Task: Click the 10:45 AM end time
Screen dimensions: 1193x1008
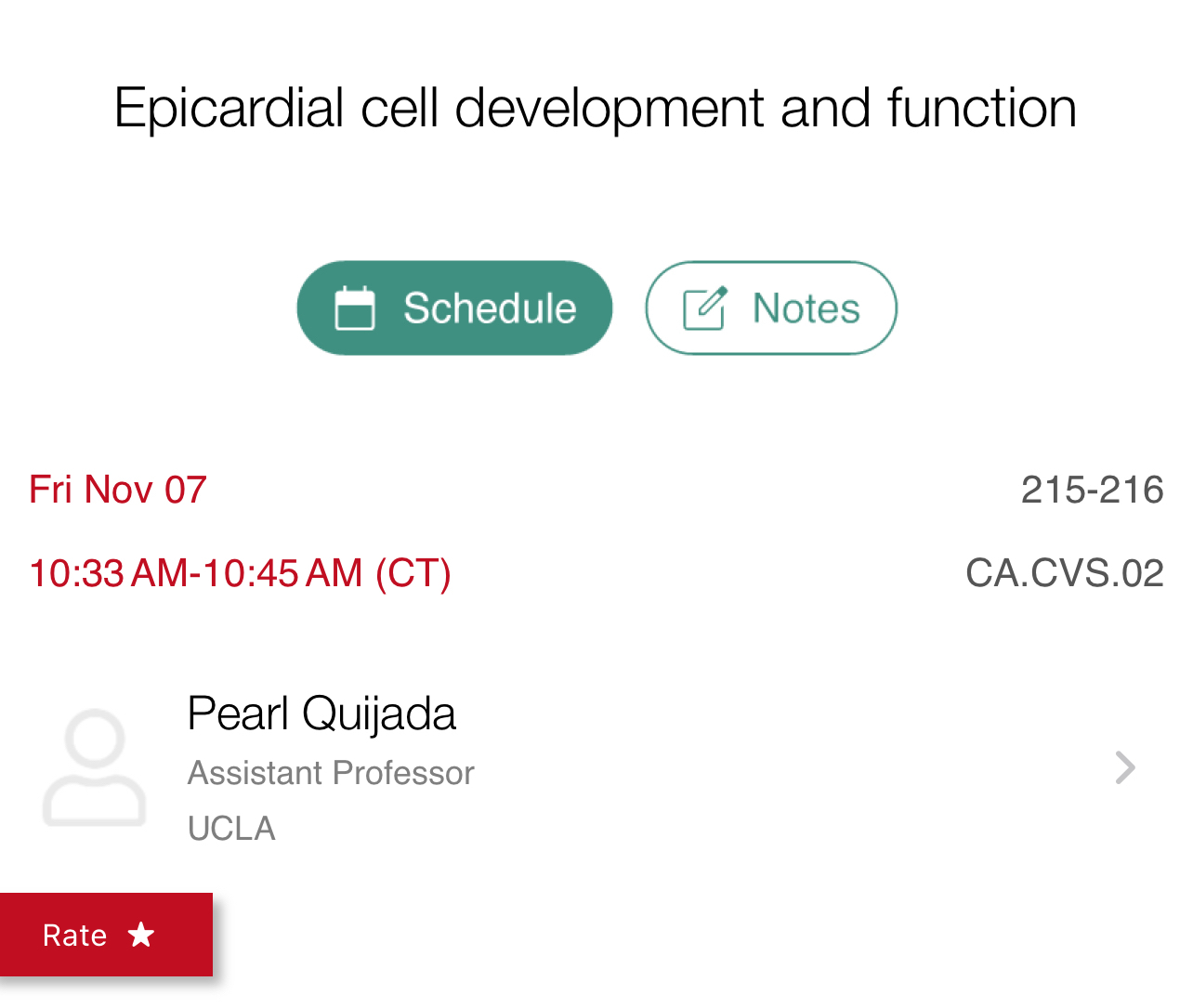Action: click(282, 573)
